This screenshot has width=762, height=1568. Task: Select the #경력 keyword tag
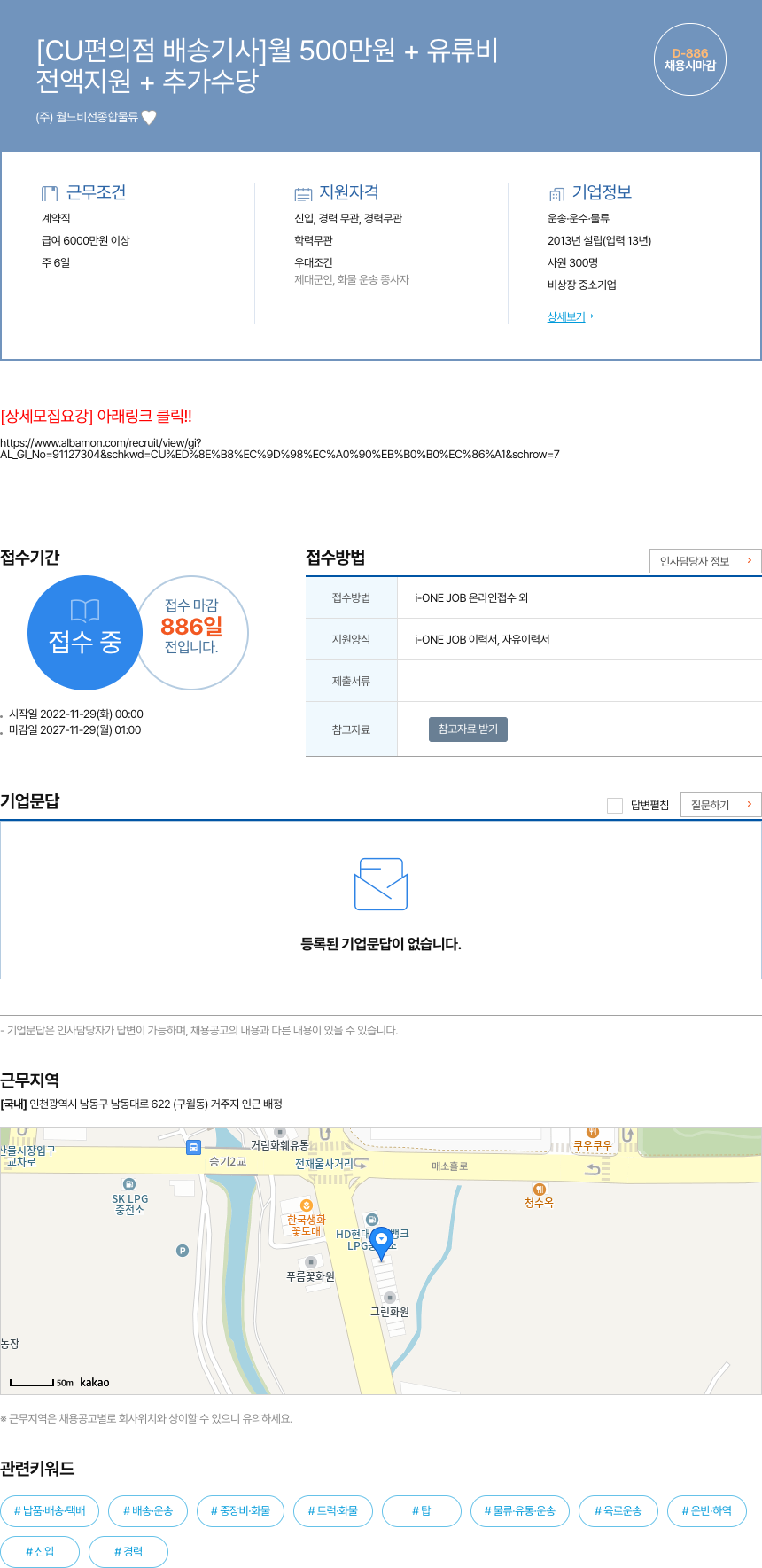pos(128,1551)
